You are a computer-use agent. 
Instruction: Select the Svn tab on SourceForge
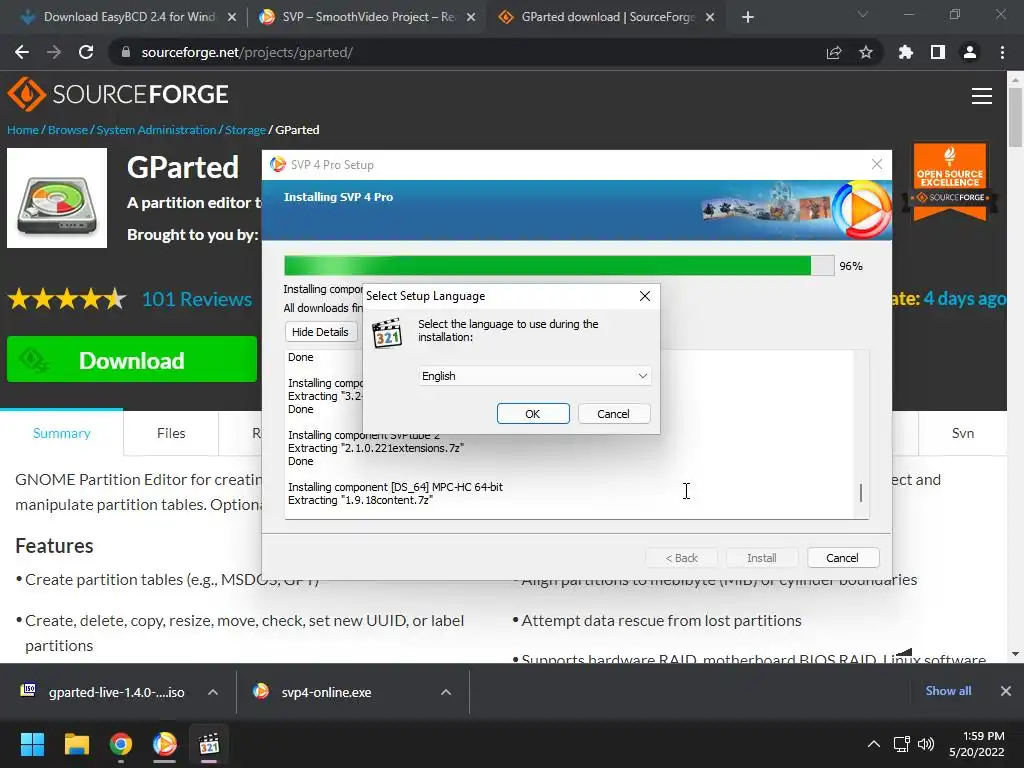click(963, 433)
